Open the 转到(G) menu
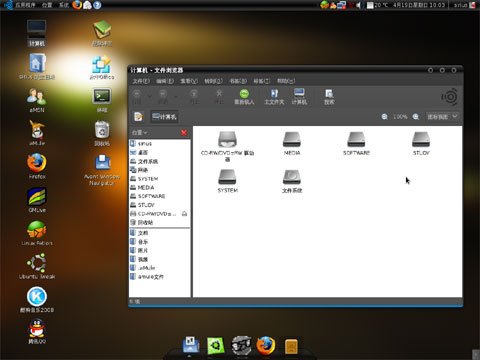This screenshot has width=480, height=360. point(213,81)
